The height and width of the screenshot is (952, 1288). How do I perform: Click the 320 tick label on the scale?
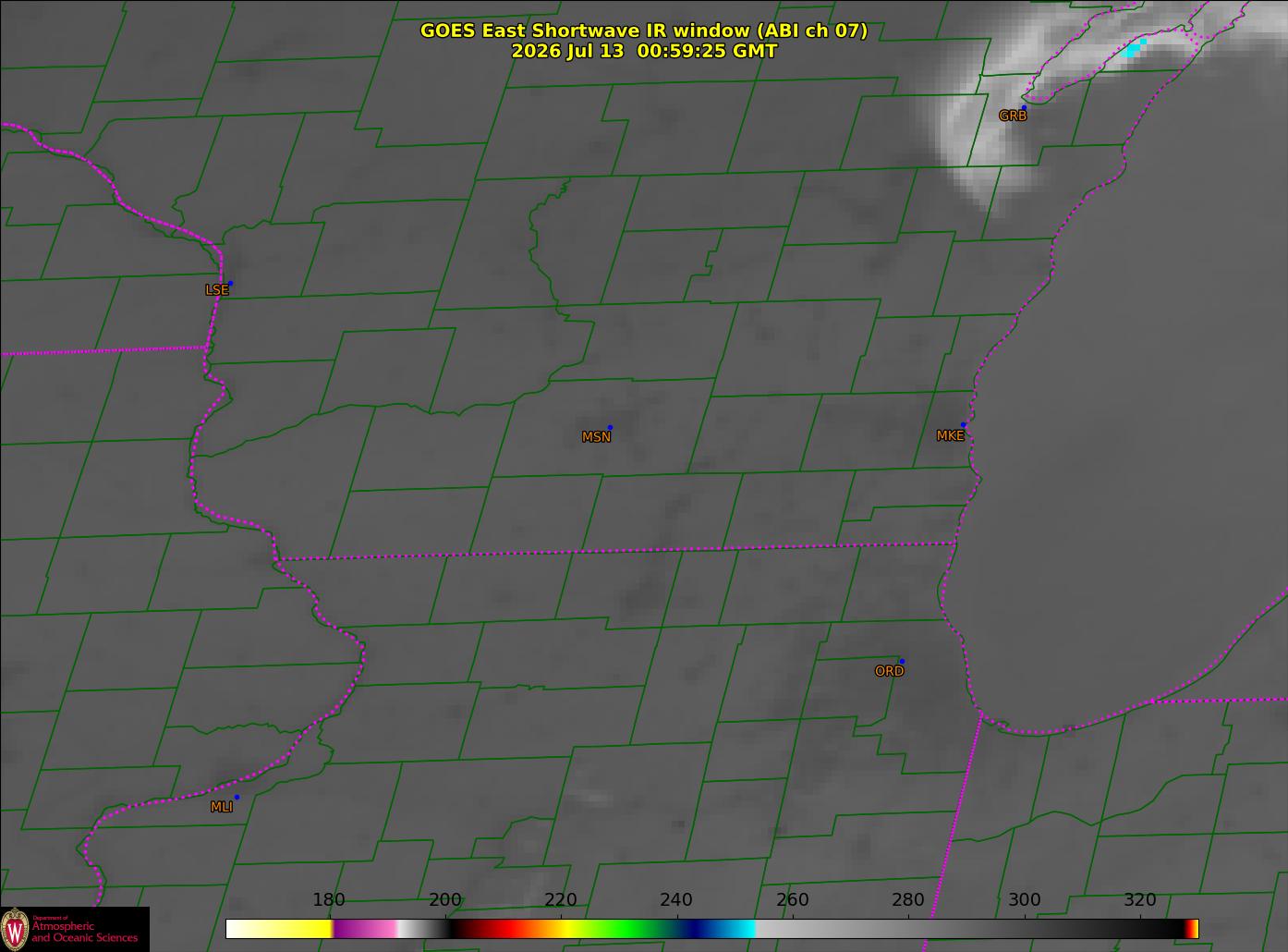(x=1140, y=900)
